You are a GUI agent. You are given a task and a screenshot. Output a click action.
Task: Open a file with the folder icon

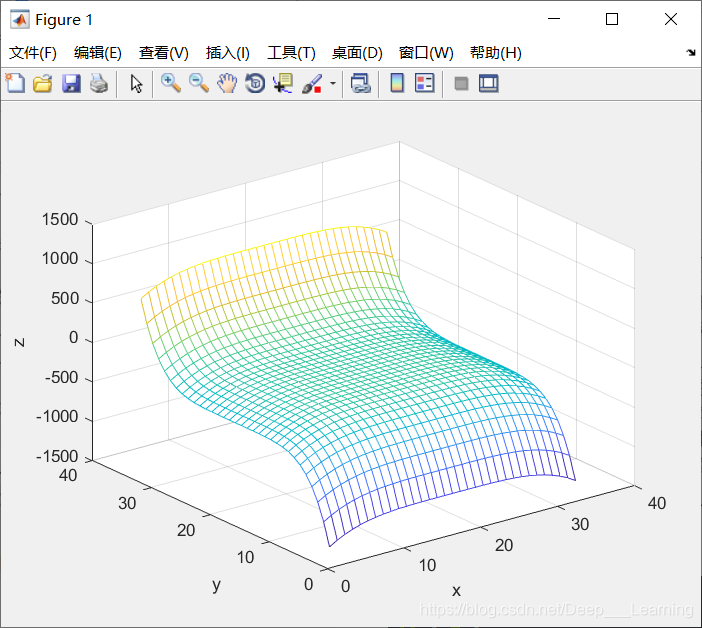coord(43,83)
